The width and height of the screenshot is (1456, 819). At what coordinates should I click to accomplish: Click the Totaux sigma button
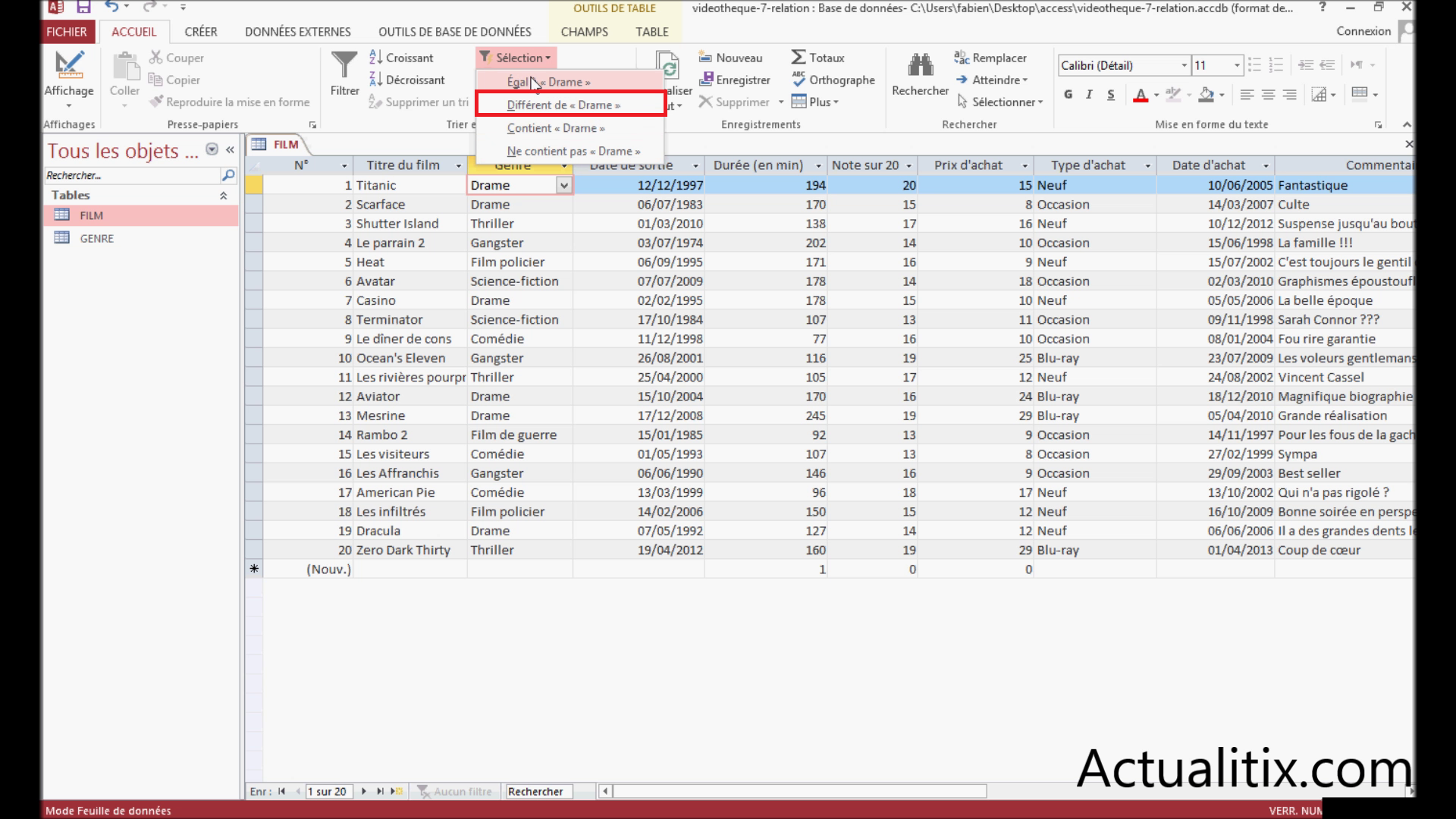(817, 58)
